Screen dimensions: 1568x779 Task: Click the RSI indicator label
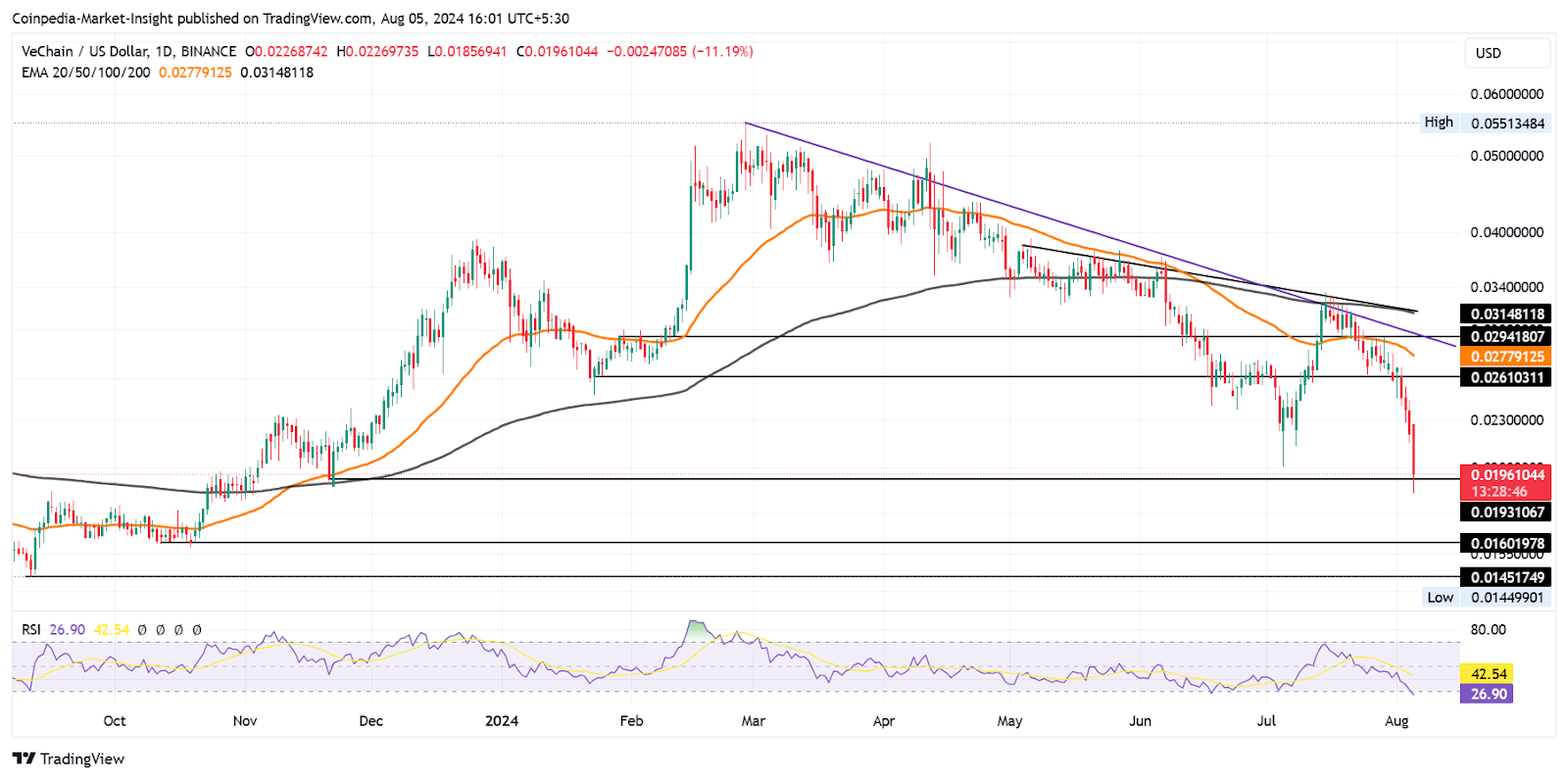click(31, 629)
